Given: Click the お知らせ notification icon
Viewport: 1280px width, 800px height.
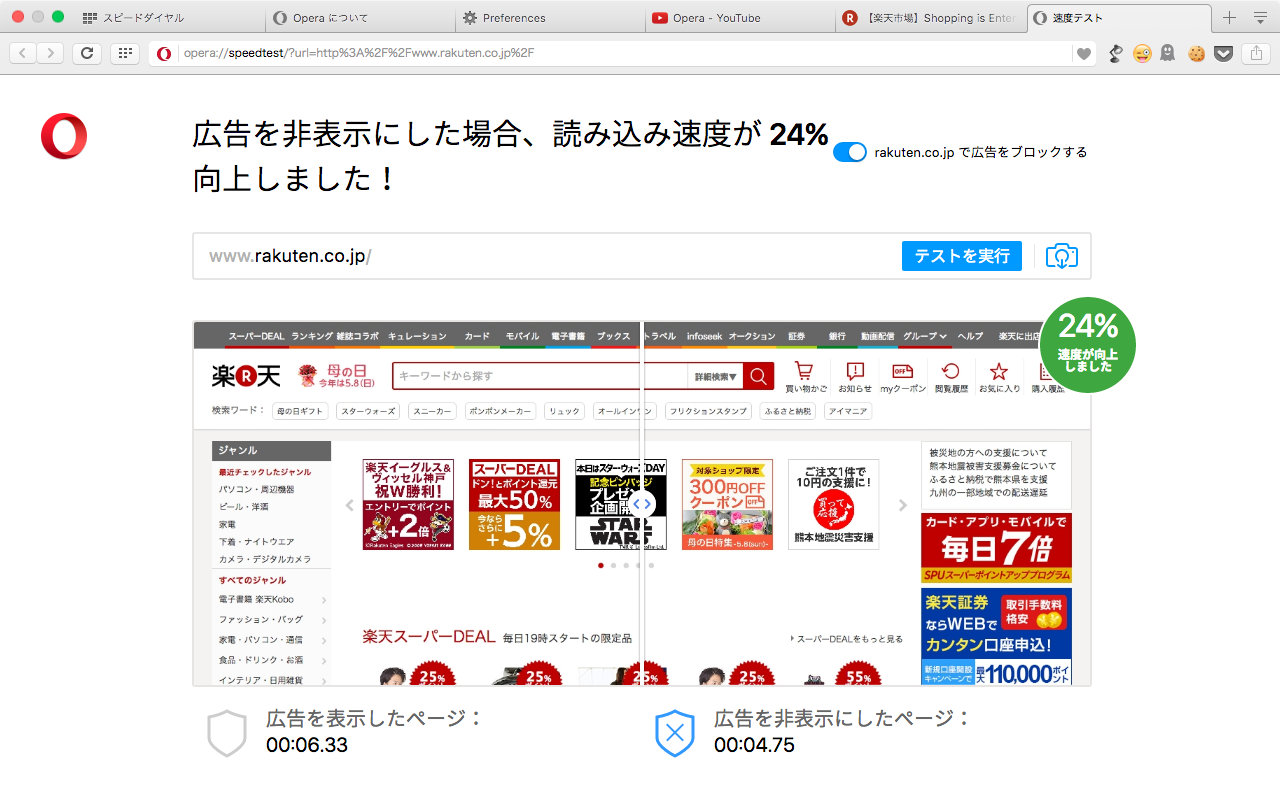Looking at the screenshot, I should tap(855, 377).
